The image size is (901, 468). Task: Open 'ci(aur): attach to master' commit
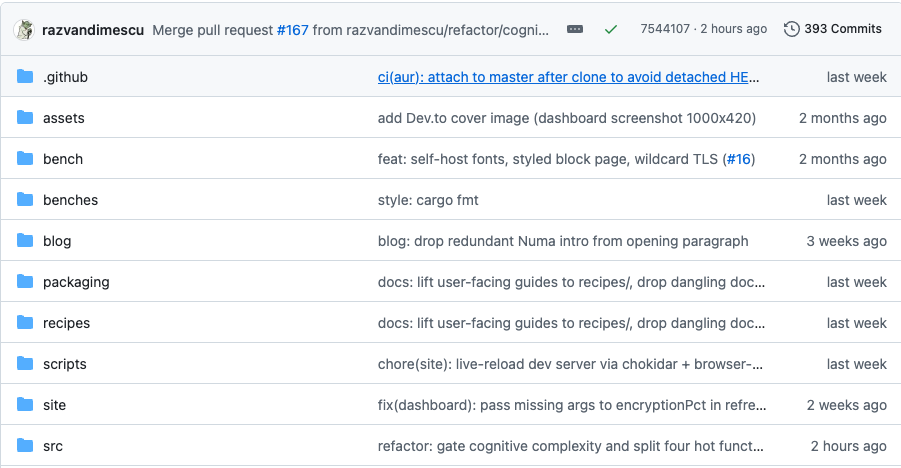(x=568, y=77)
